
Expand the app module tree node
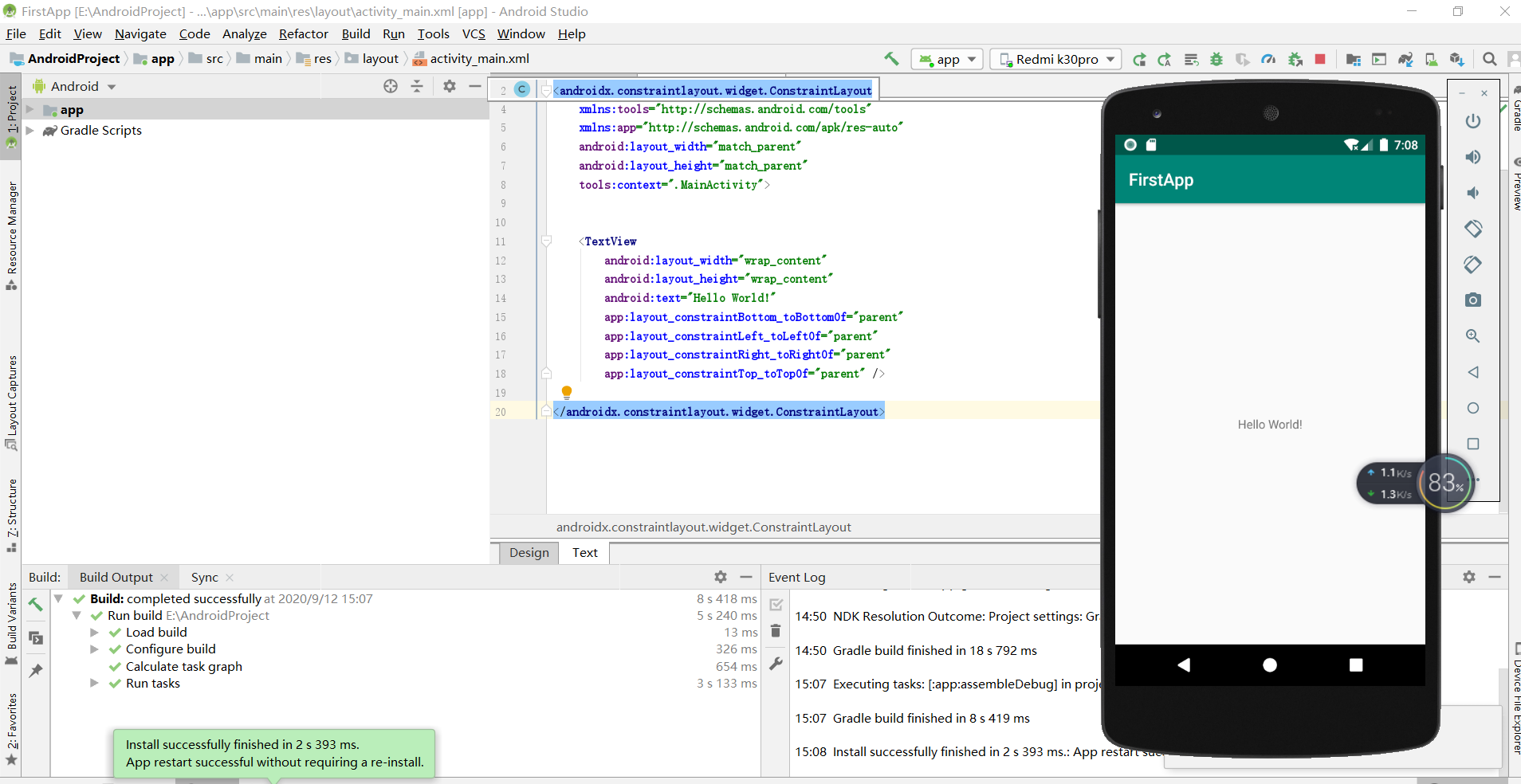pyautogui.click(x=29, y=109)
